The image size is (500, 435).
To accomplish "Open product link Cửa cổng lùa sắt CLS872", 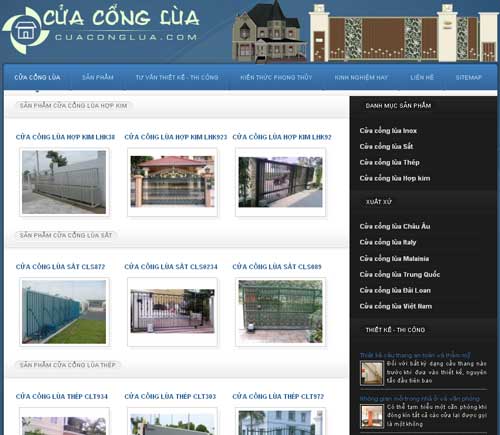I will point(60,267).
